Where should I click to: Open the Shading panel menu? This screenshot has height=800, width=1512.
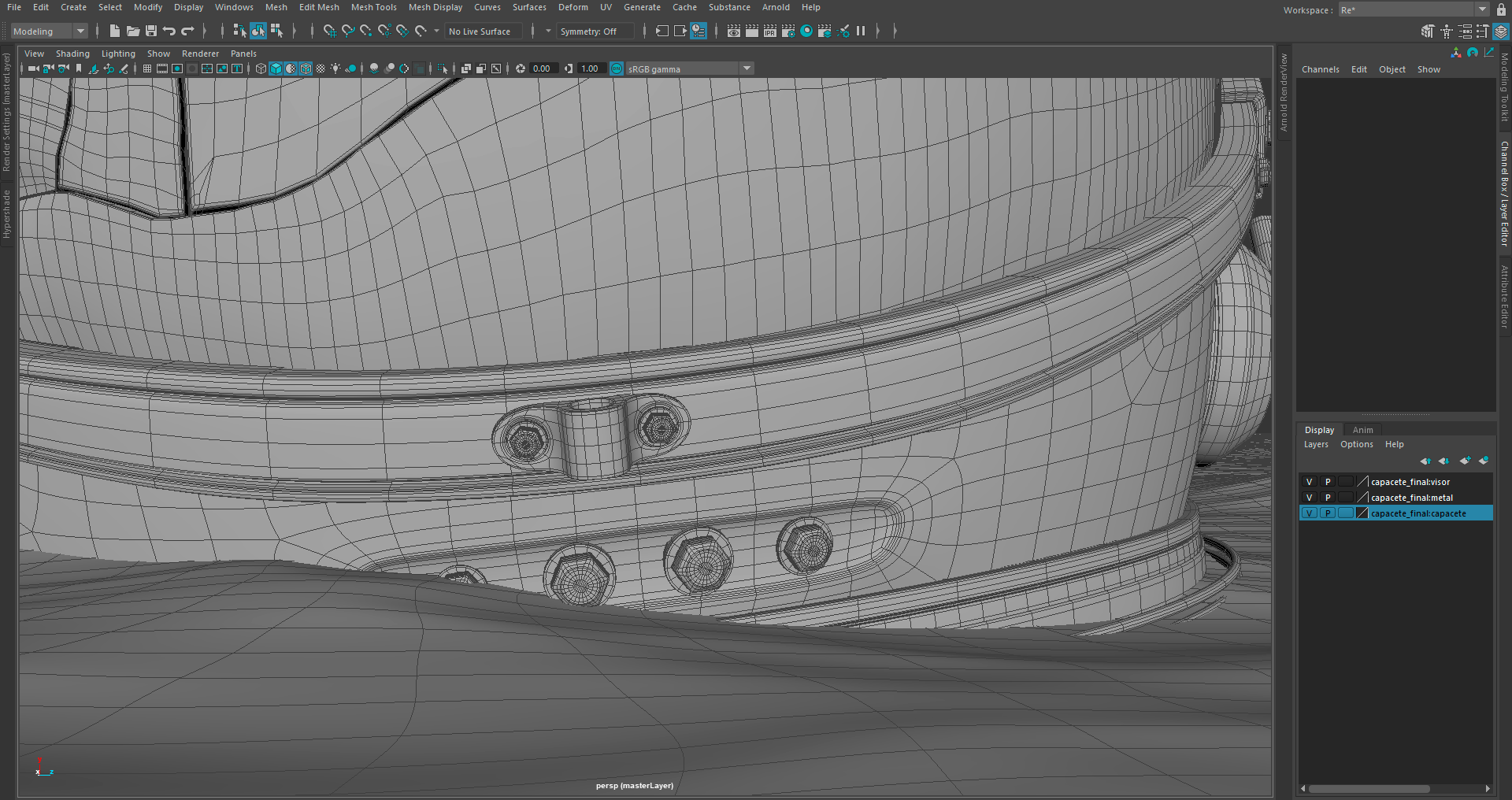coord(72,54)
